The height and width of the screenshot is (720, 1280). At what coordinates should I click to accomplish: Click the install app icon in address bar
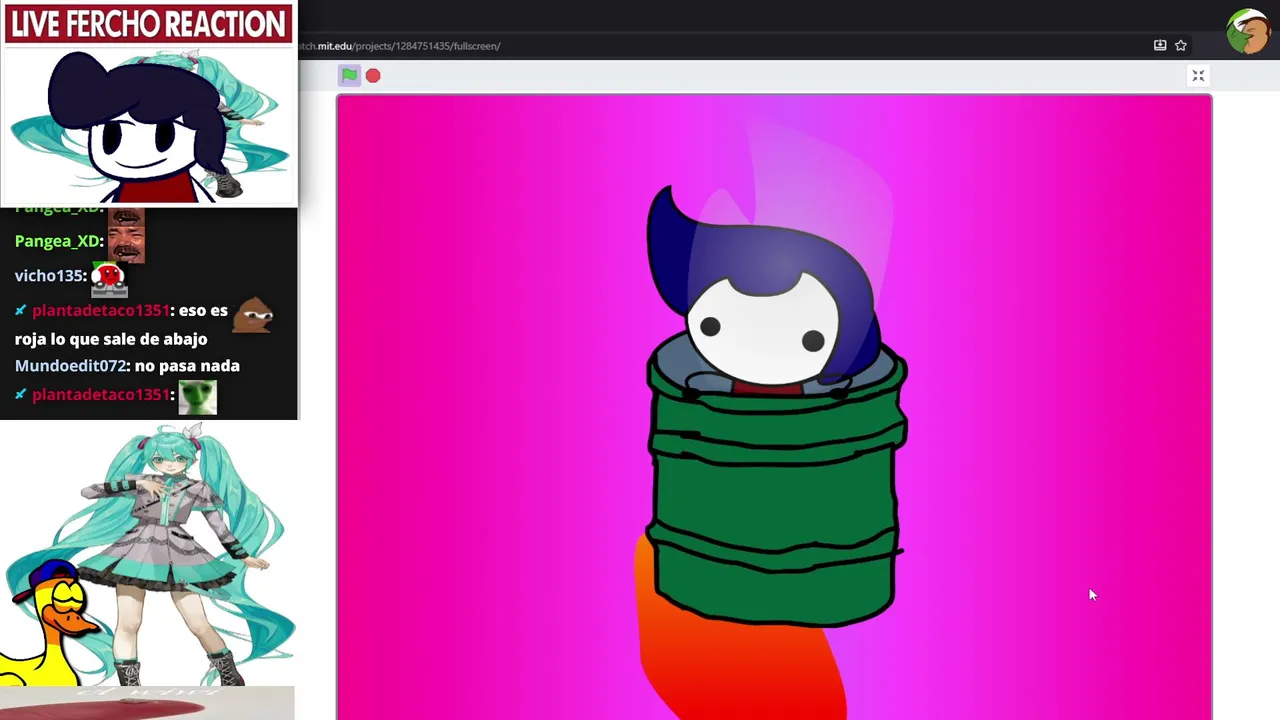pos(1160,45)
